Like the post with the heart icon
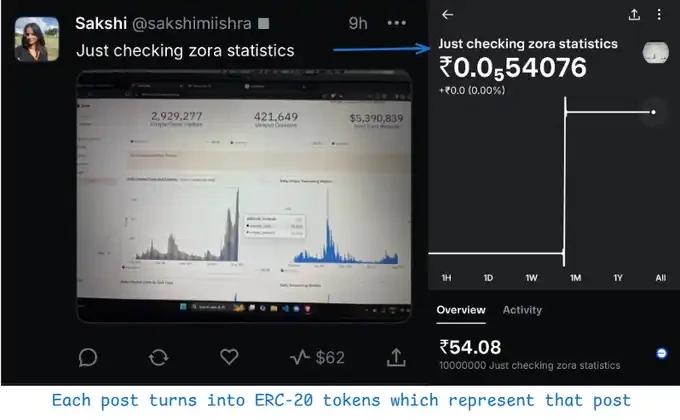The width and height of the screenshot is (680, 420). tap(229, 357)
